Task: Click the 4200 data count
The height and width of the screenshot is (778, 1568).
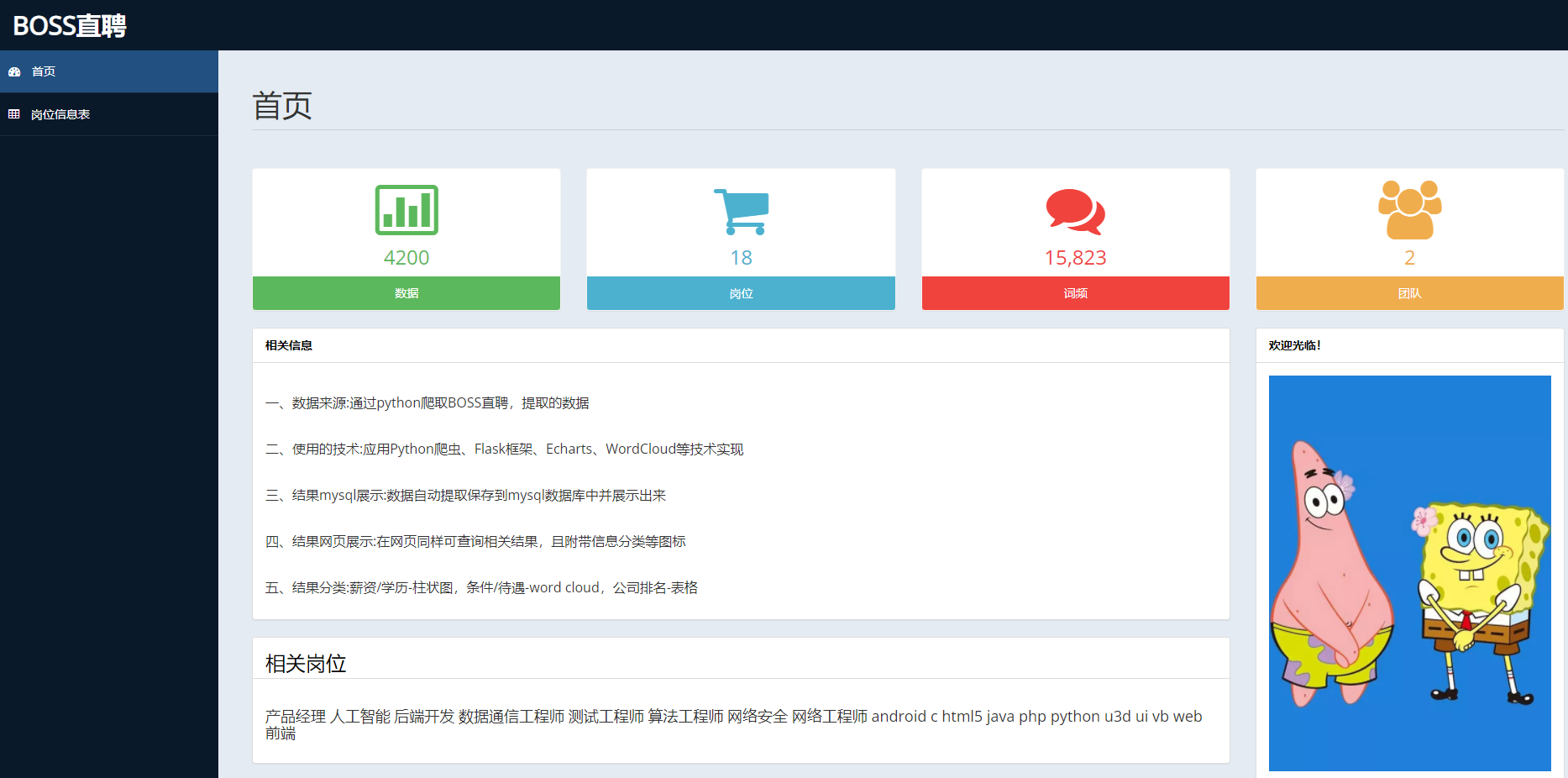Action: coord(406,258)
